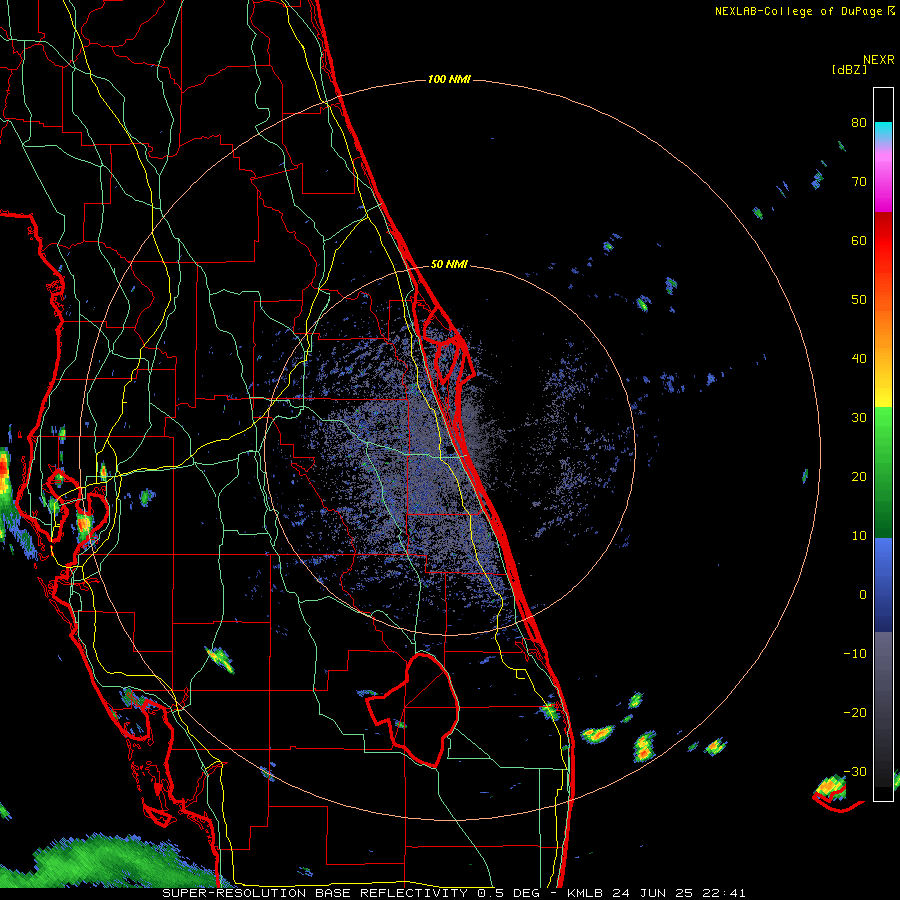The height and width of the screenshot is (900, 900).
Task: Click the -20 value on the dBZ scale
Action: point(855,713)
